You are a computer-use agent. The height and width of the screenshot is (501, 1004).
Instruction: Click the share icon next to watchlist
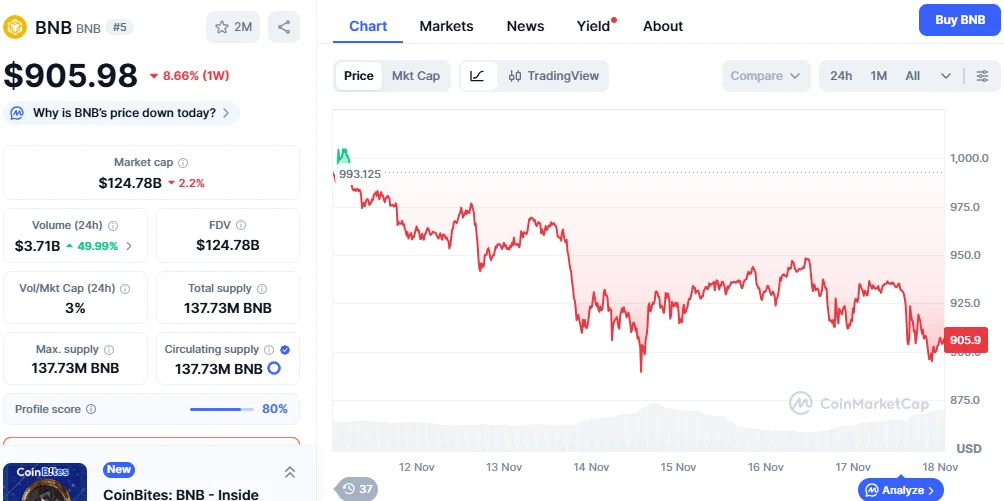tap(284, 27)
